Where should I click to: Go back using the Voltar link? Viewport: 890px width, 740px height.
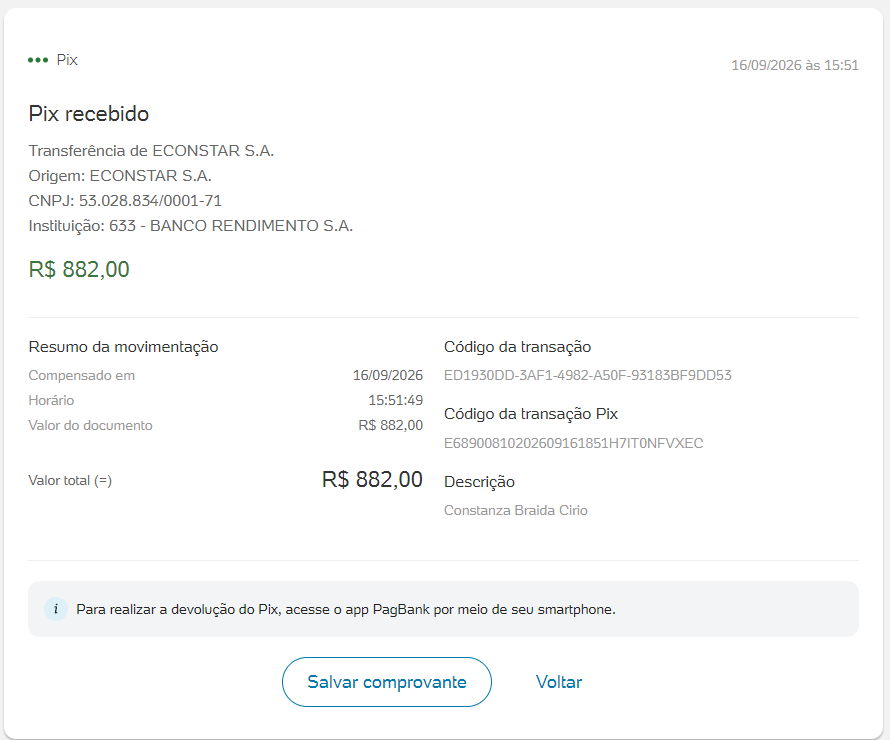point(559,682)
